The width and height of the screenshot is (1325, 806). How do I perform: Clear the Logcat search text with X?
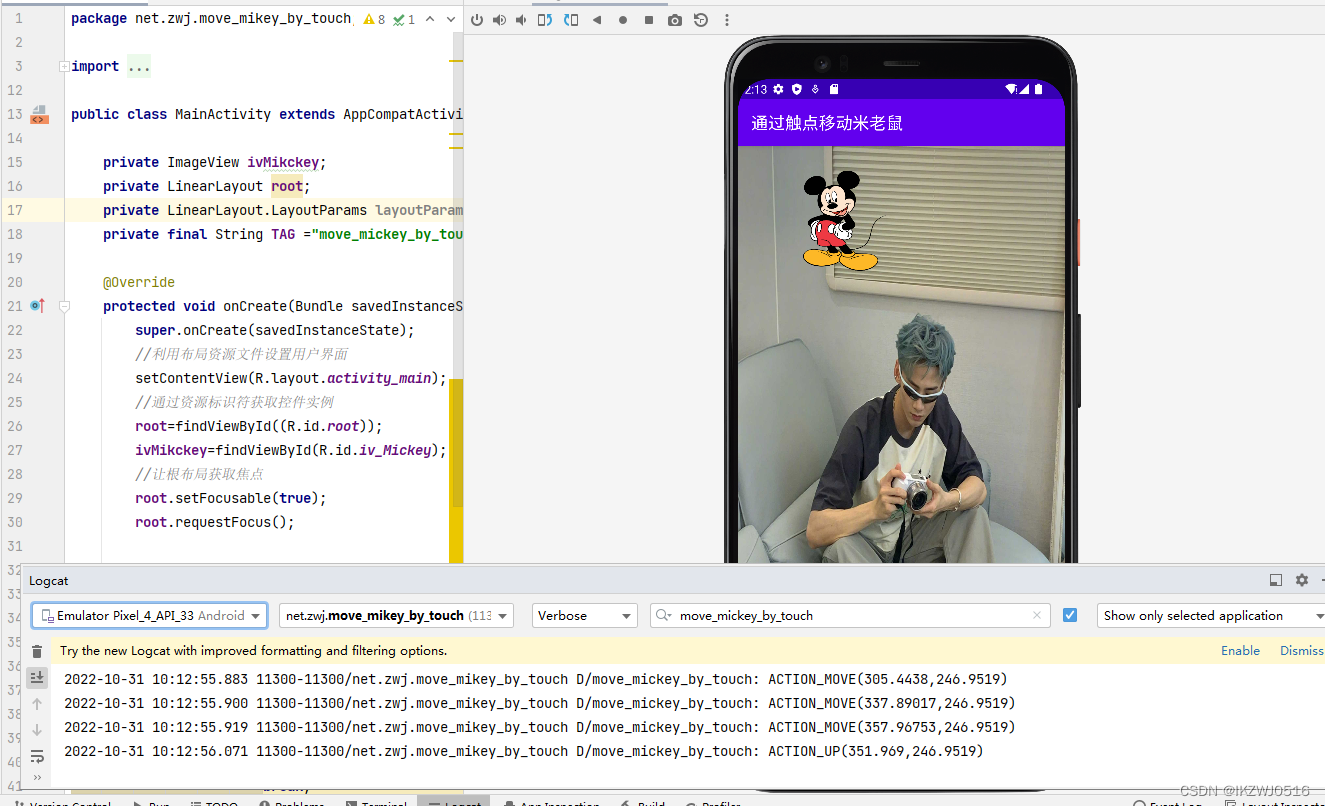coord(1037,616)
